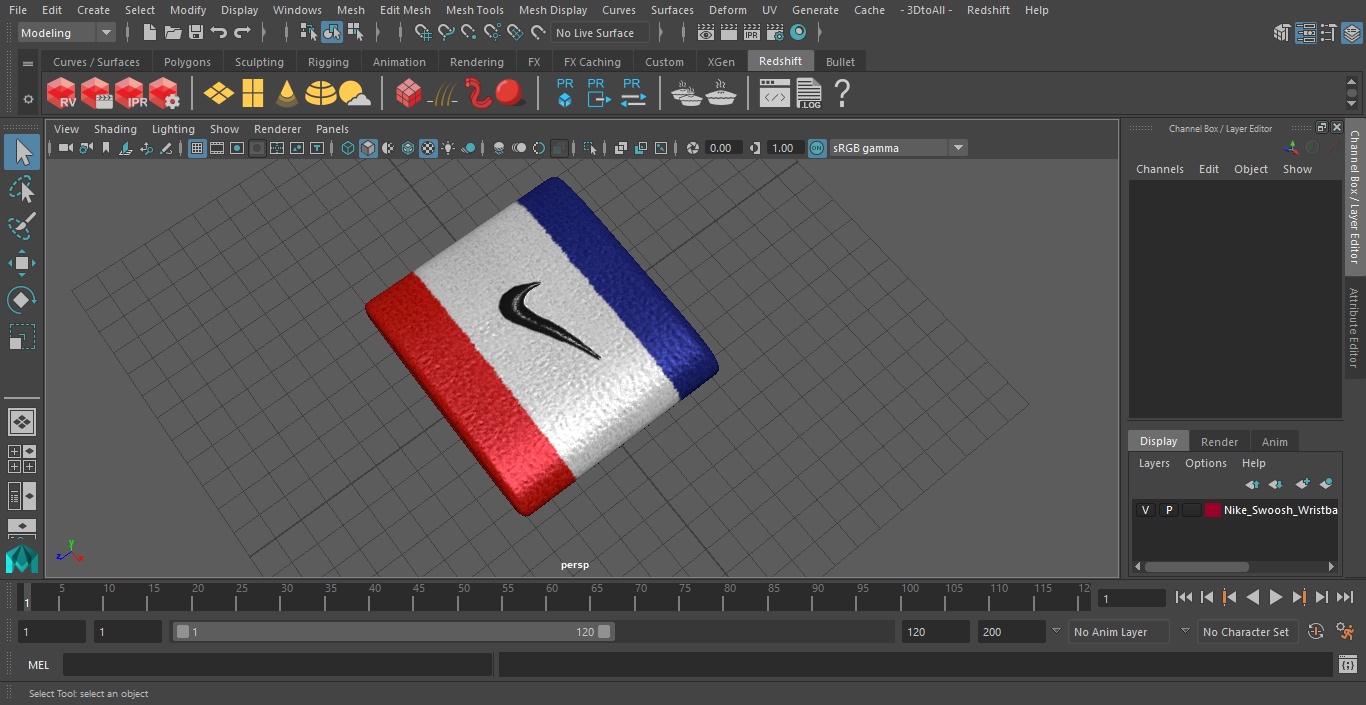
Task: Activate the Paint selection tool
Action: [x=22, y=226]
